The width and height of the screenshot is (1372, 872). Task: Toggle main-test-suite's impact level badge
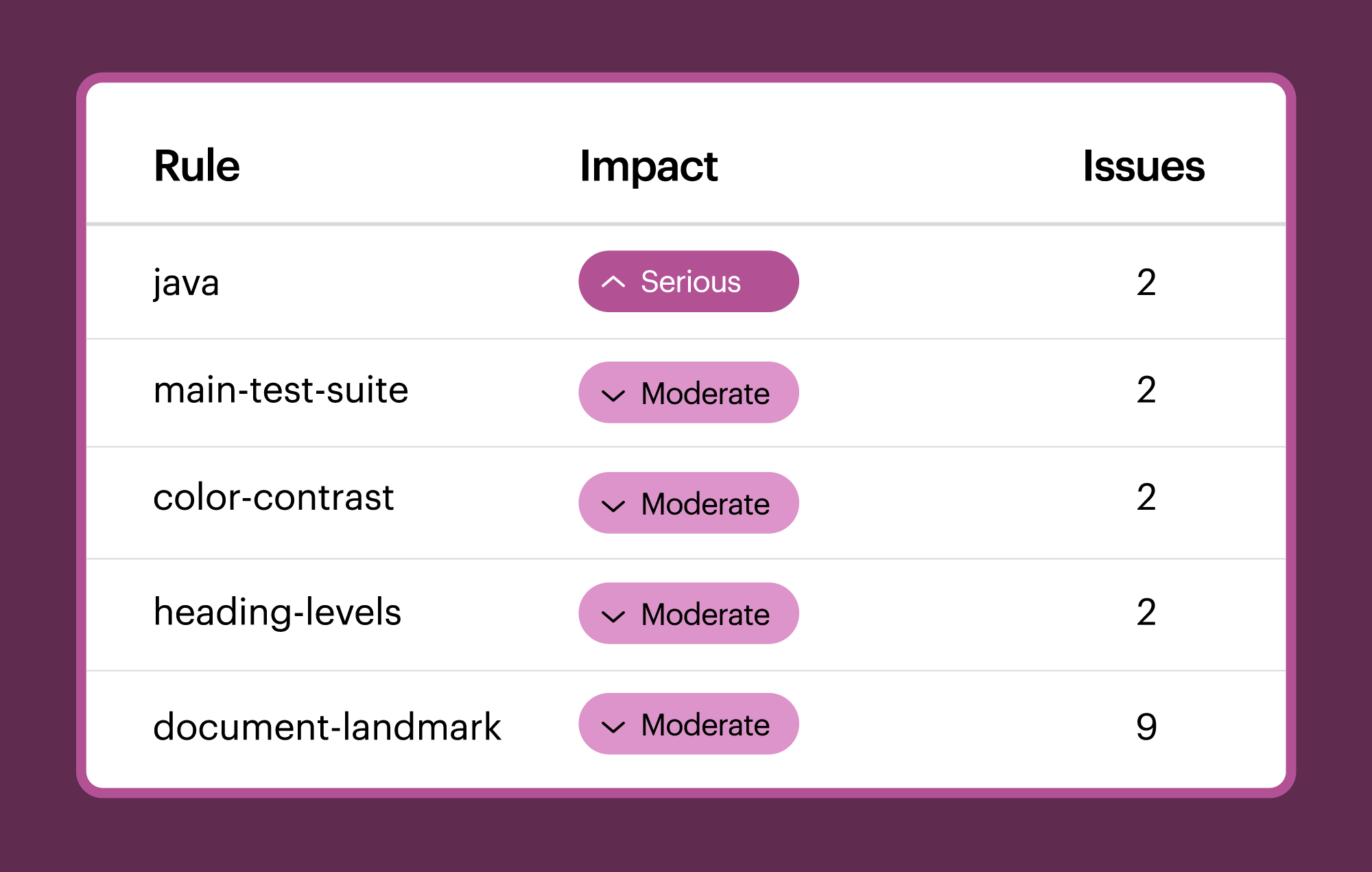pyautogui.click(x=688, y=393)
